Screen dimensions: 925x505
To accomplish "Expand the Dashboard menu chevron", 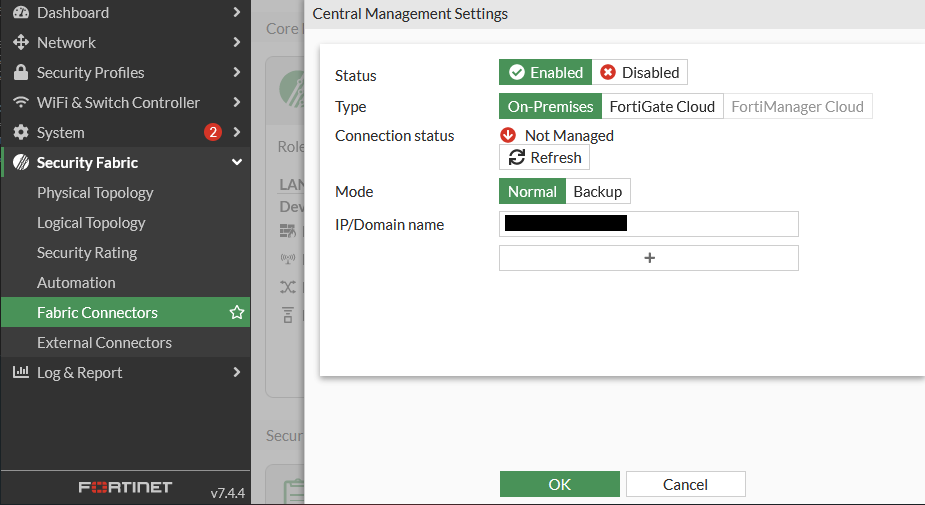I will point(236,13).
